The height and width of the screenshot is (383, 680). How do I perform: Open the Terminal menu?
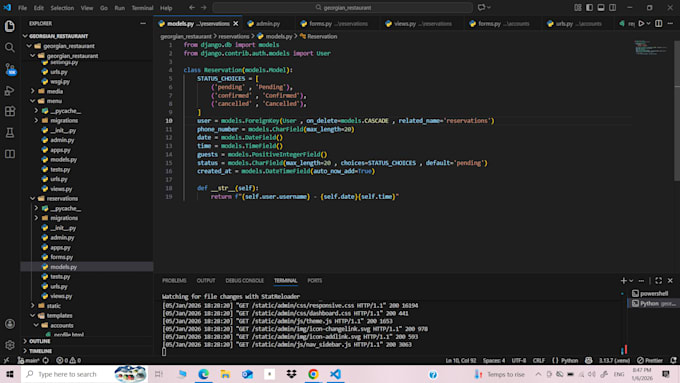(x=142, y=8)
